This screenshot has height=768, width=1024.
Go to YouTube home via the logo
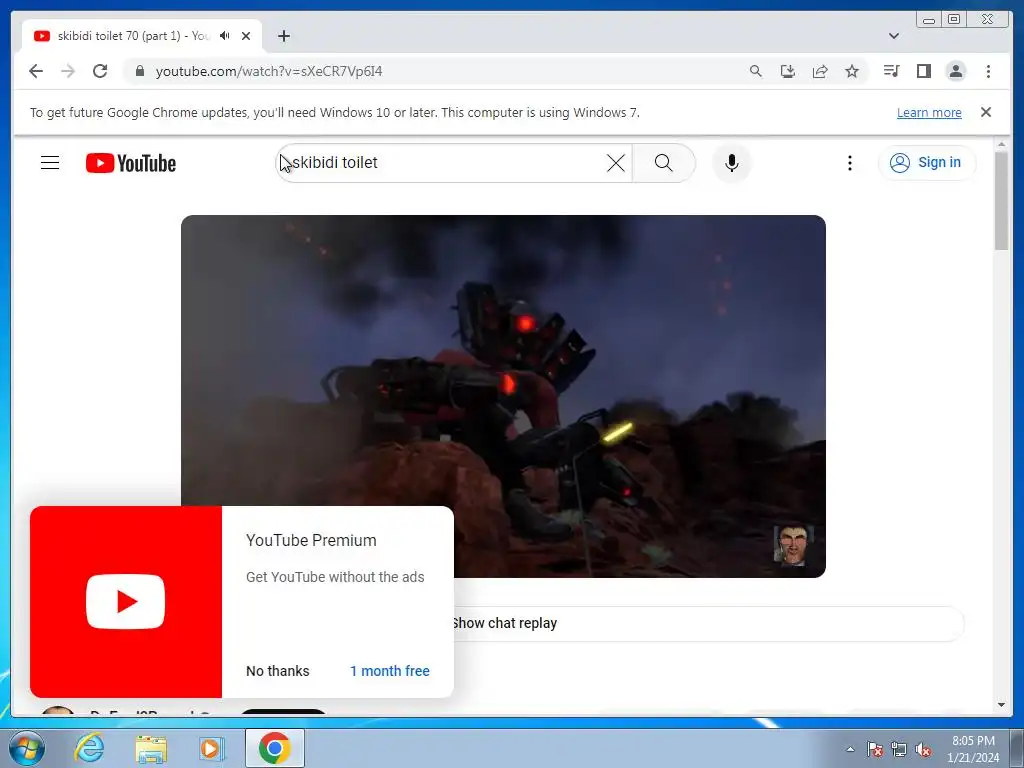pos(131,163)
